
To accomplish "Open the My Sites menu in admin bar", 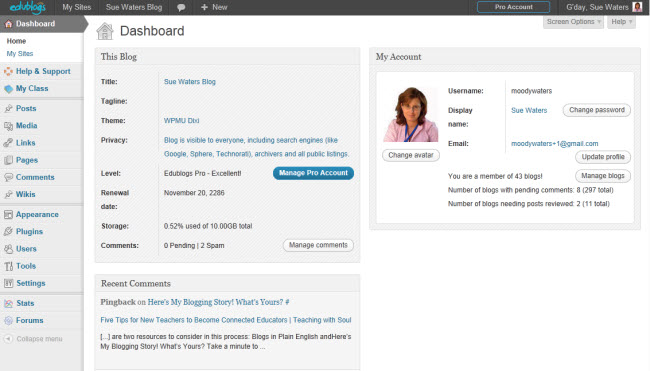I will tap(77, 7).
